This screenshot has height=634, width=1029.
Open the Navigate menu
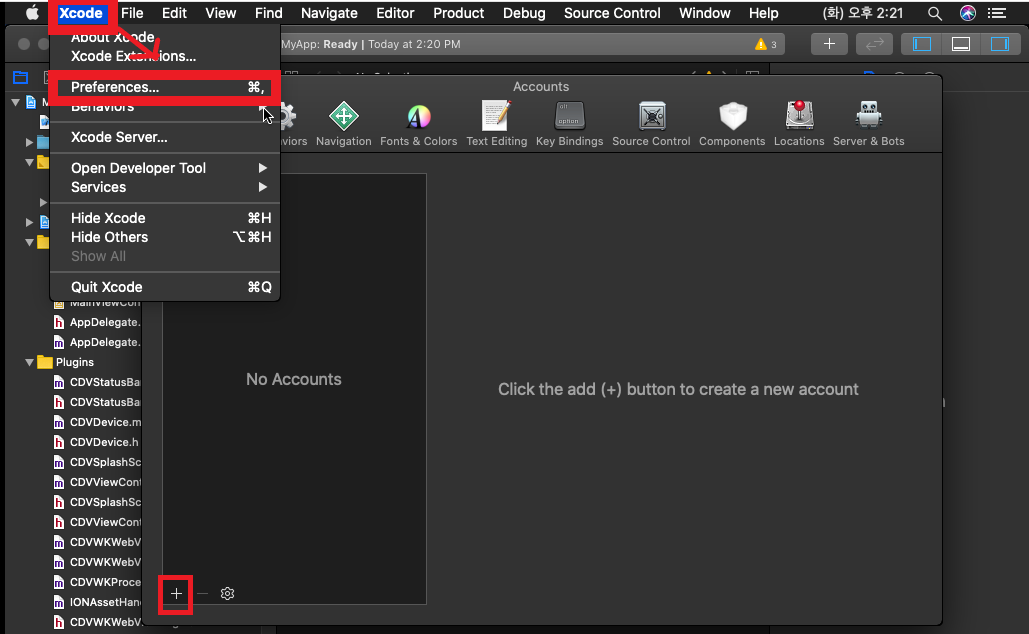pyautogui.click(x=329, y=13)
